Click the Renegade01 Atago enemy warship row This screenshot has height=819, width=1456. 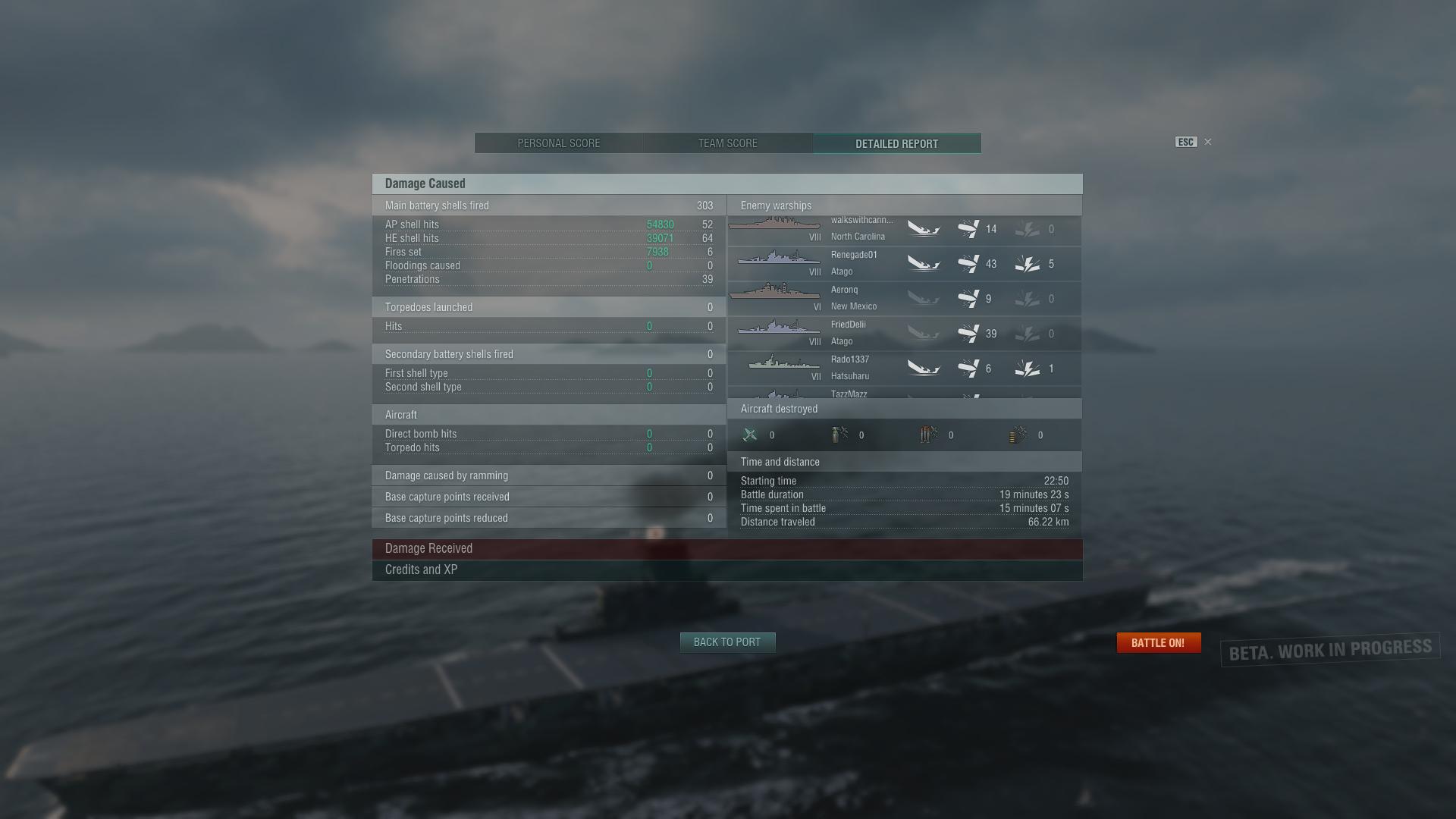tap(905, 264)
